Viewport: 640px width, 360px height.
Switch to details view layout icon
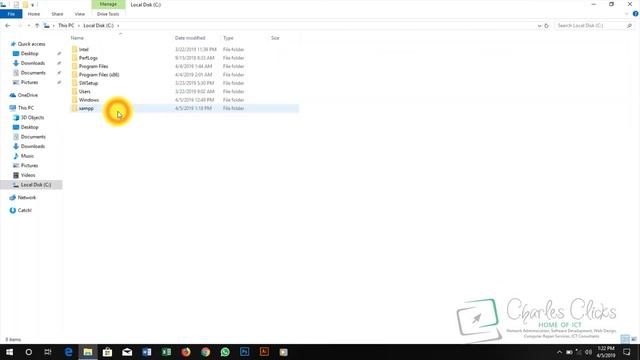click(625, 339)
